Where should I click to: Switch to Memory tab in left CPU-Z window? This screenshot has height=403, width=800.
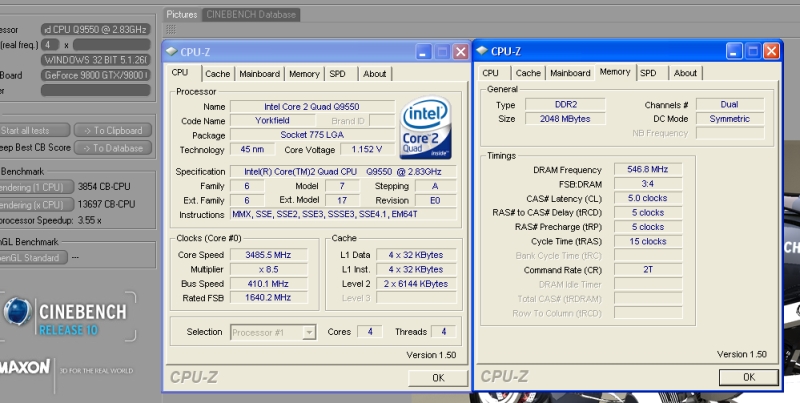(x=304, y=74)
